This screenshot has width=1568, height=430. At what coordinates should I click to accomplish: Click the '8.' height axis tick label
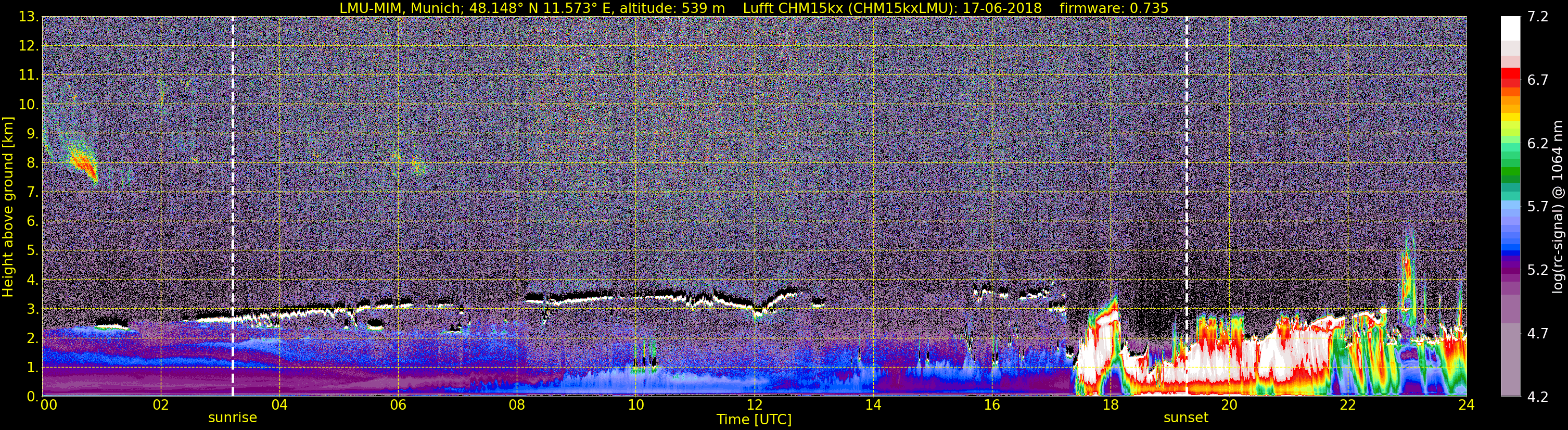[32, 162]
